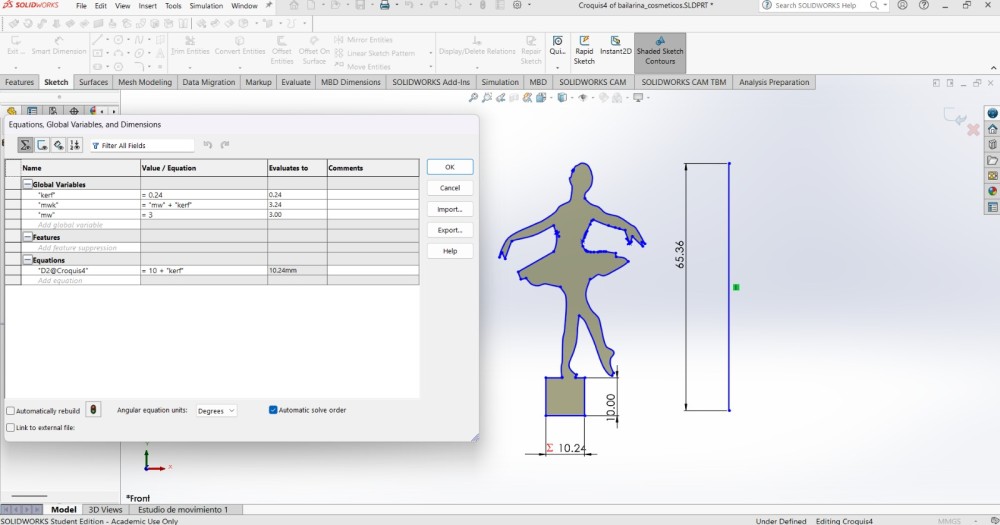Switch to Ordered View icon
The image size is (1000, 525).
[x=75, y=145]
